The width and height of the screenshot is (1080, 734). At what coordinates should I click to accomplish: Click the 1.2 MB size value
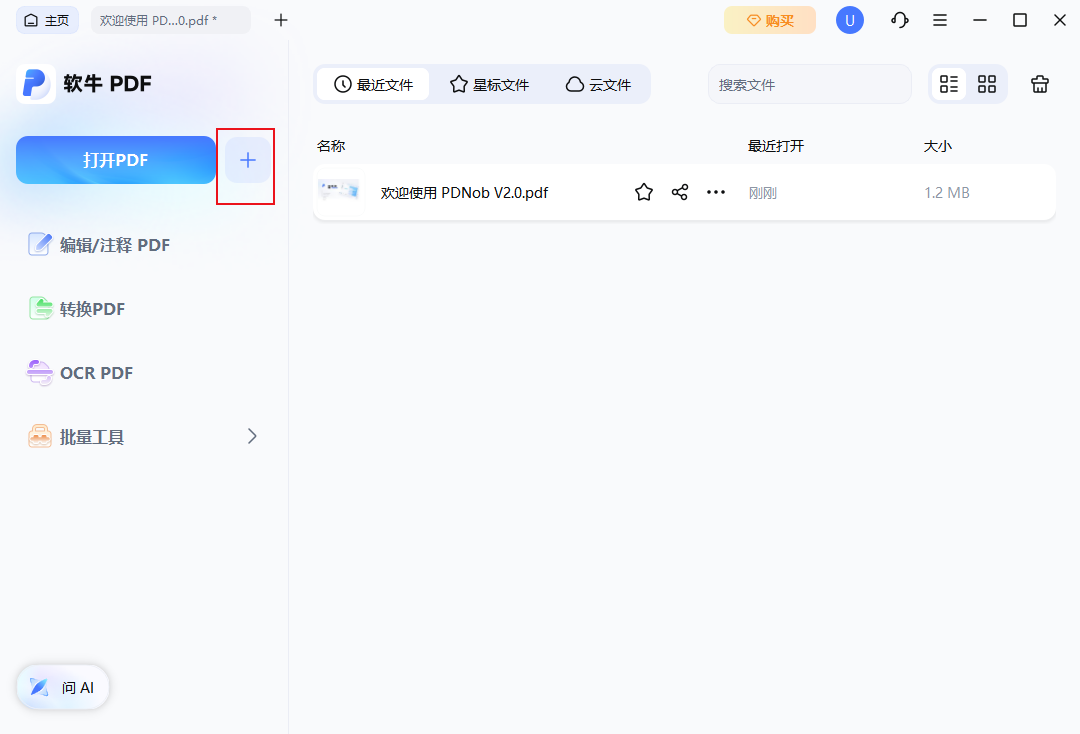pos(946,193)
